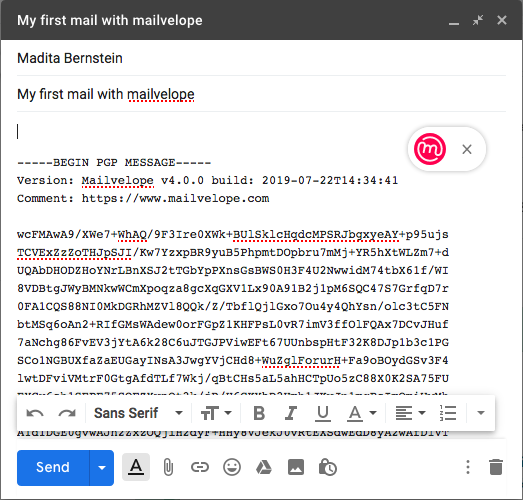Dismiss the Mailvelope button with X

click(x=467, y=149)
